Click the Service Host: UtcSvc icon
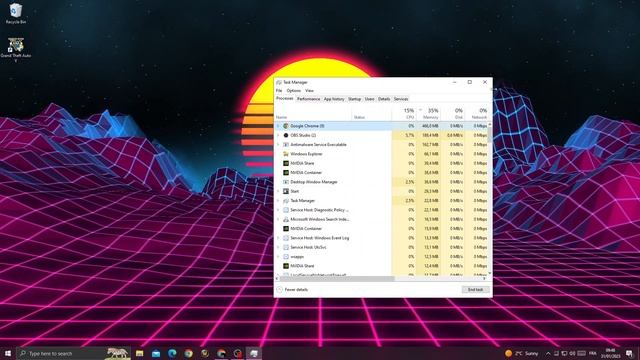 [286, 247]
